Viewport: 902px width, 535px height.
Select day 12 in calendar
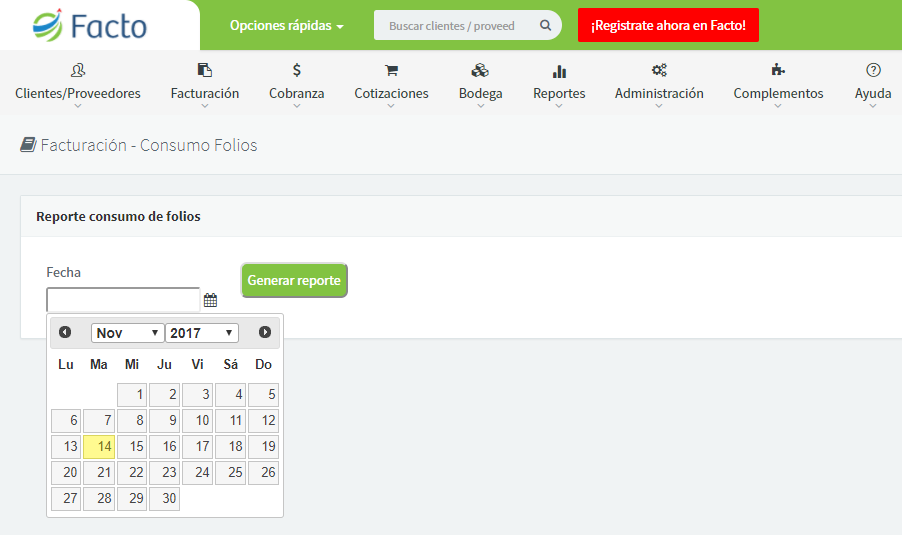click(x=263, y=421)
